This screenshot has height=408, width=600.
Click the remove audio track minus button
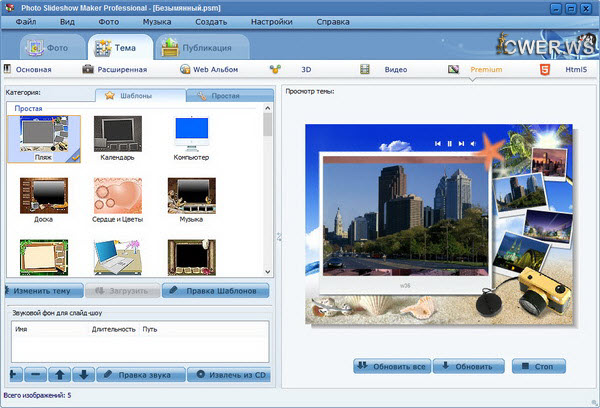pos(35,375)
